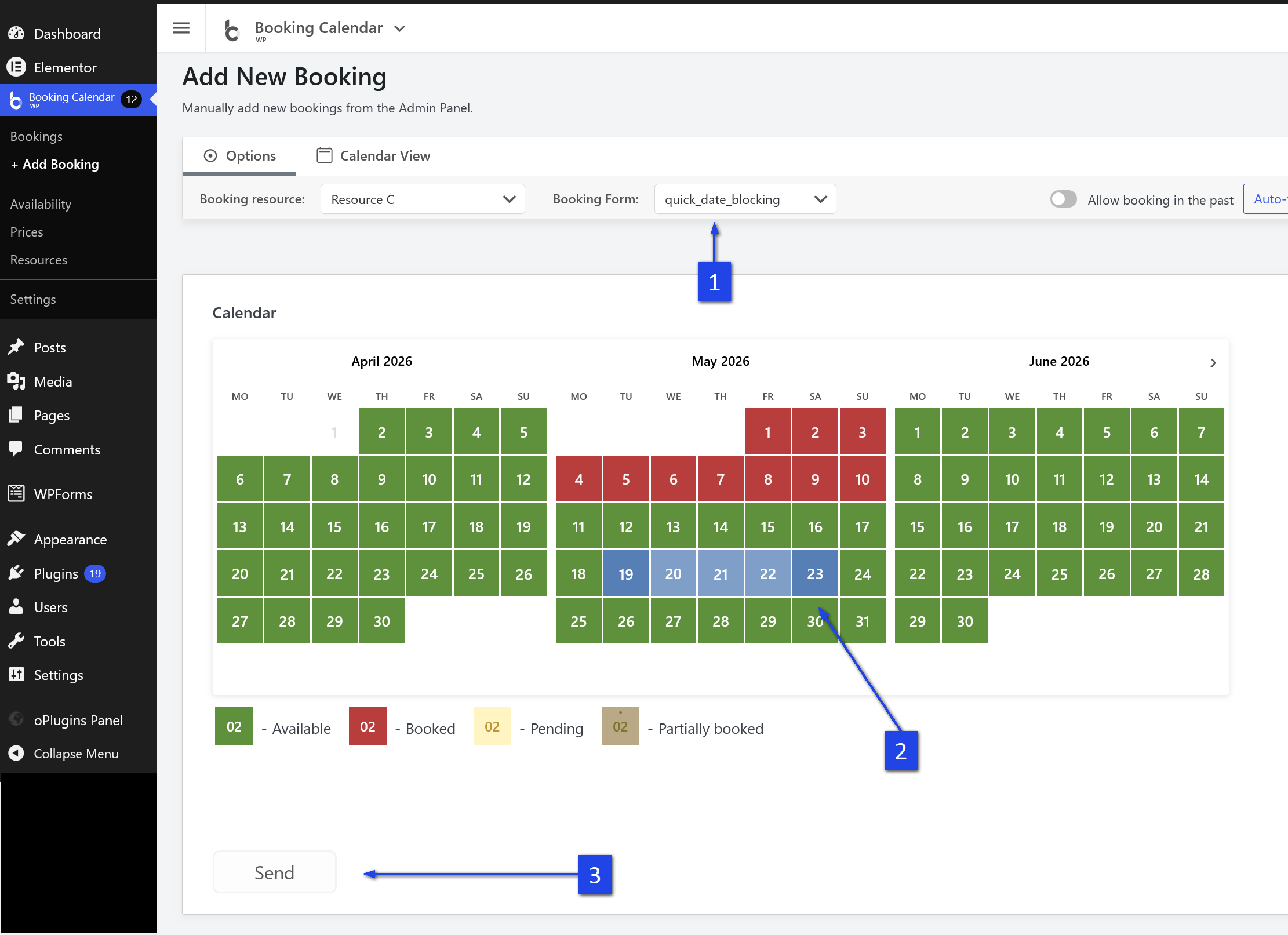Click the Appearance paintbrush icon

point(16,539)
